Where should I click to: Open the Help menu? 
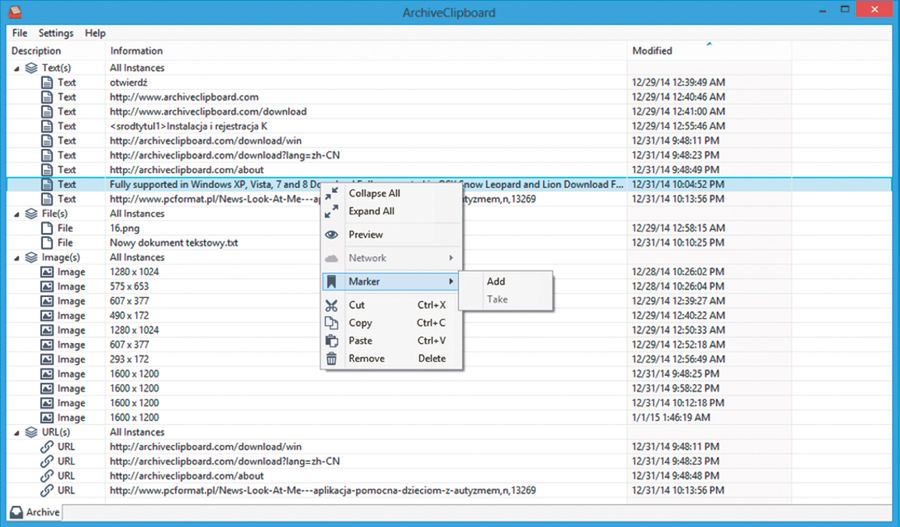pyautogui.click(x=95, y=33)
